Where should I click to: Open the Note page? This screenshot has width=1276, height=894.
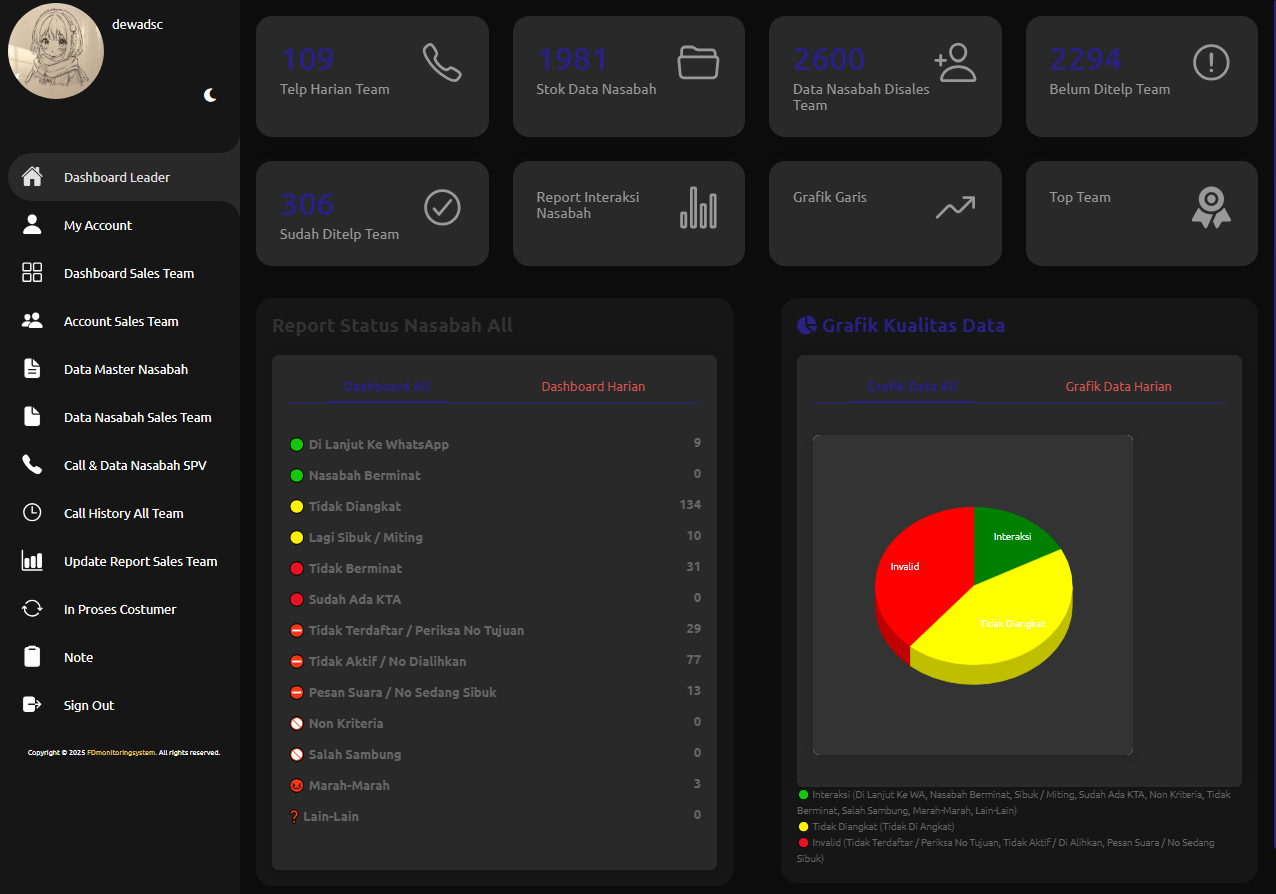79,657
